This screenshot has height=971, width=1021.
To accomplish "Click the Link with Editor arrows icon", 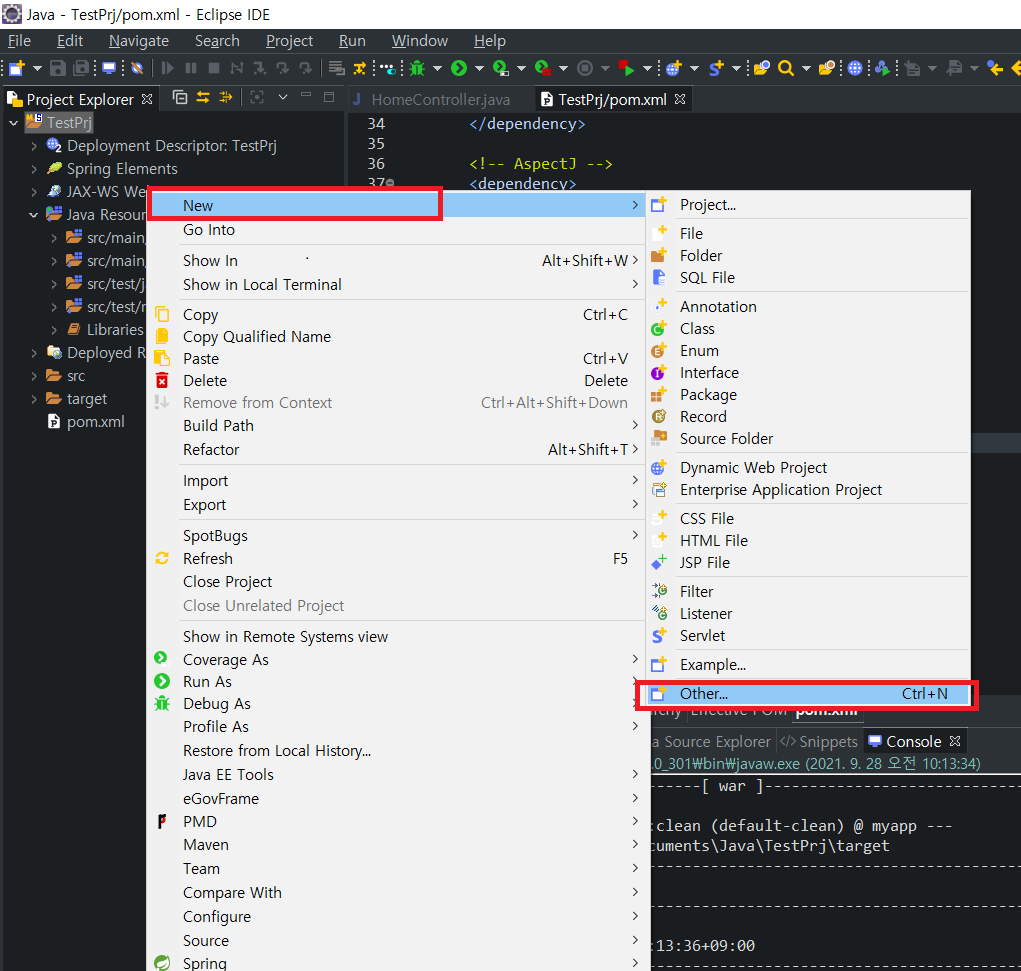I will pos(203,98).
